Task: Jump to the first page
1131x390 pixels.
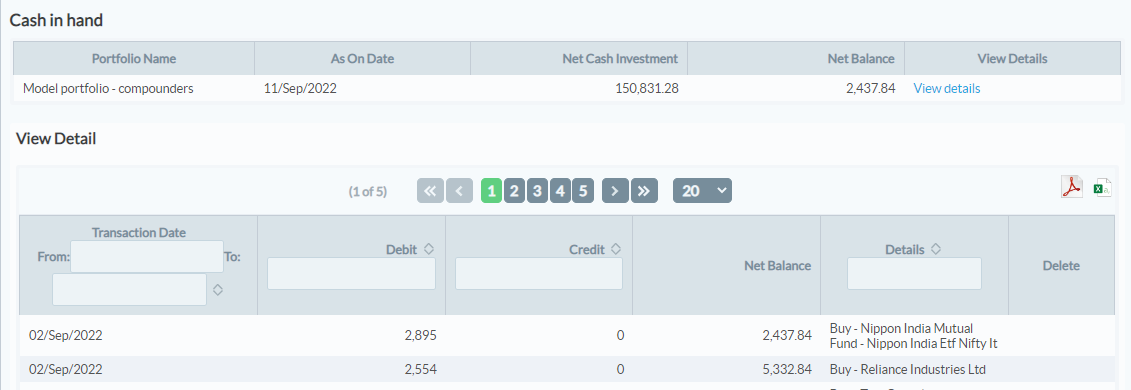Action: click(x=430, y=191)
